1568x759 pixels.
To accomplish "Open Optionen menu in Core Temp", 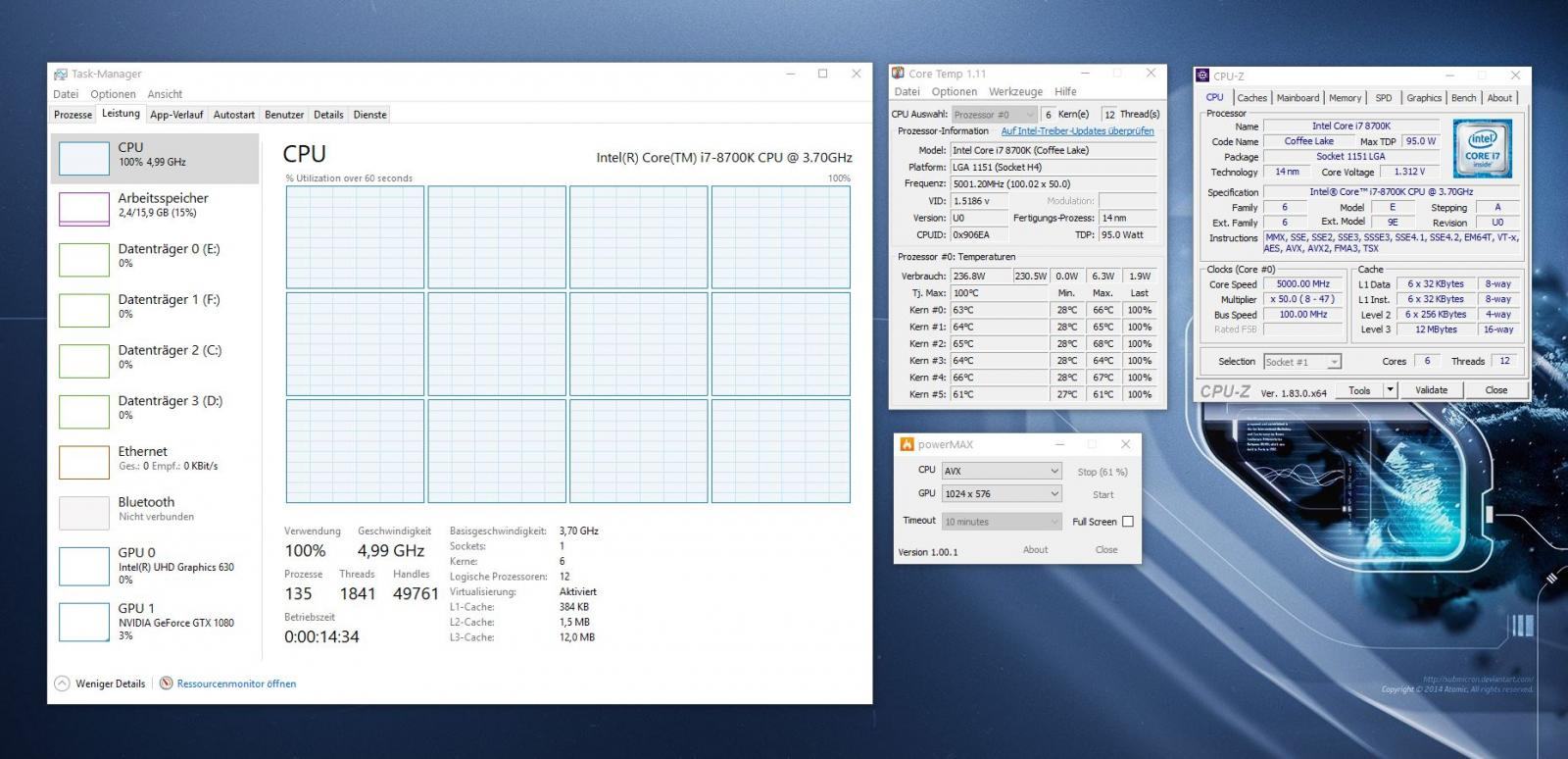I will tap(955, 92).
